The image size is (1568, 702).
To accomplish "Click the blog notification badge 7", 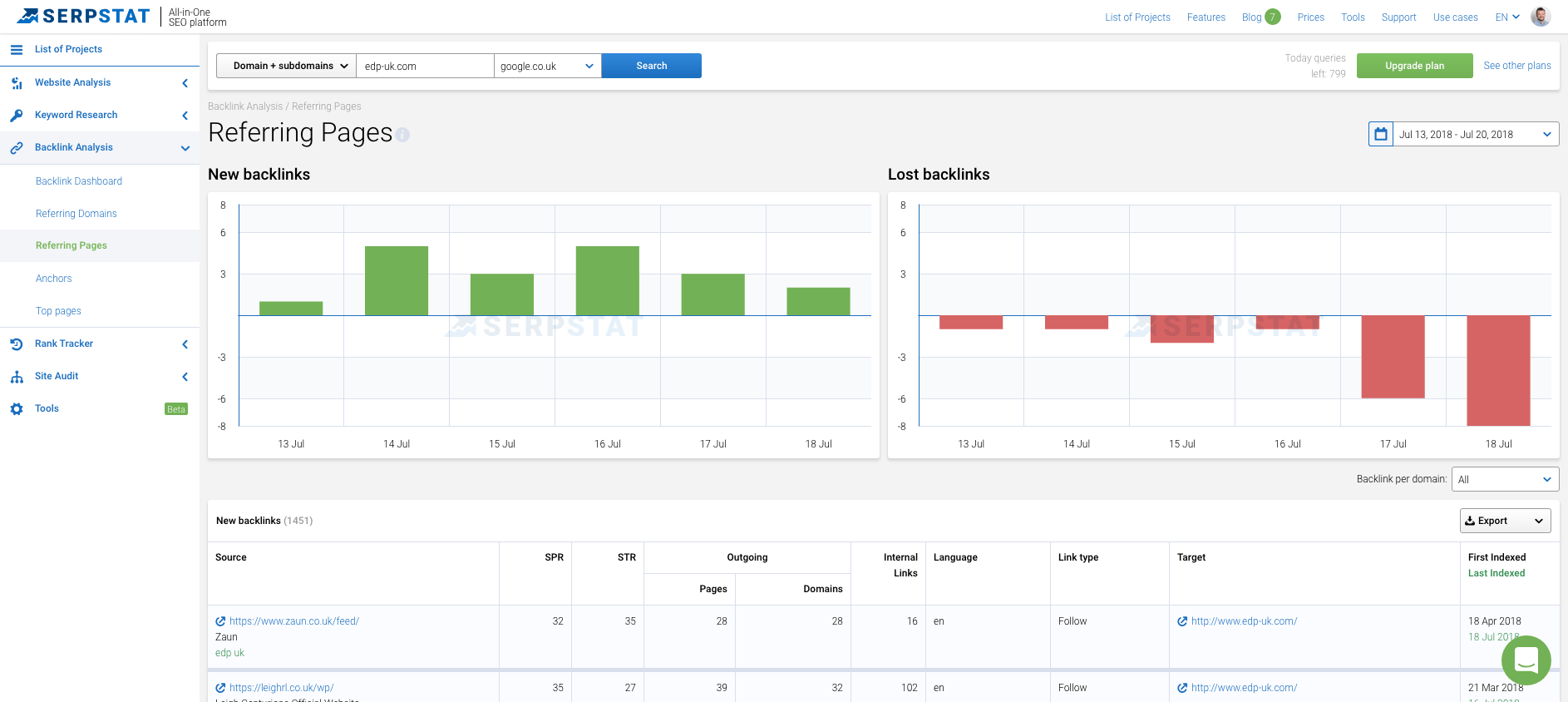I will (x=1272, y=17).
